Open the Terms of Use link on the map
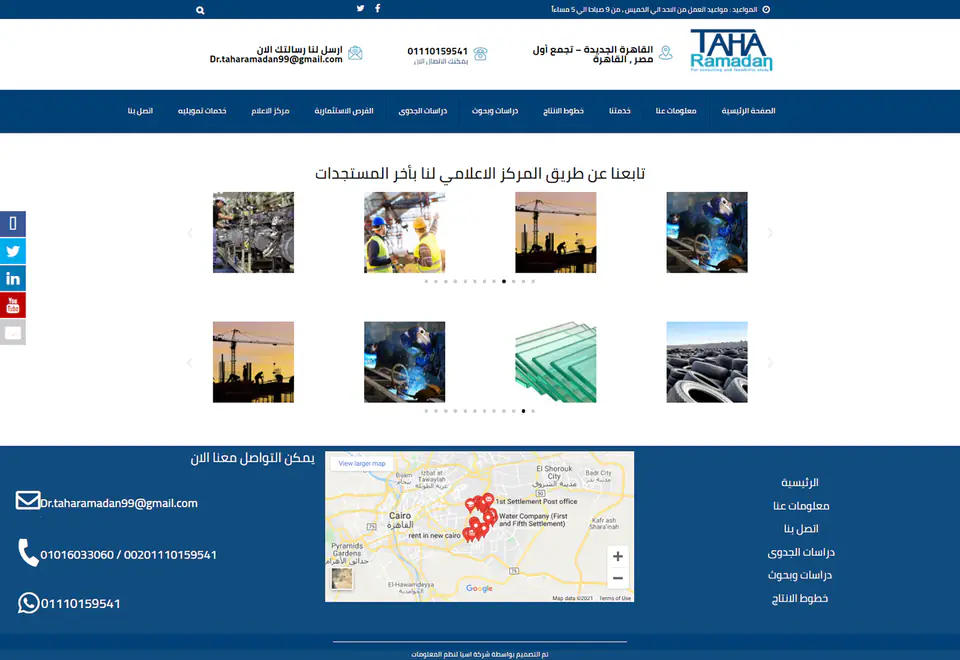 click(615, 598)
